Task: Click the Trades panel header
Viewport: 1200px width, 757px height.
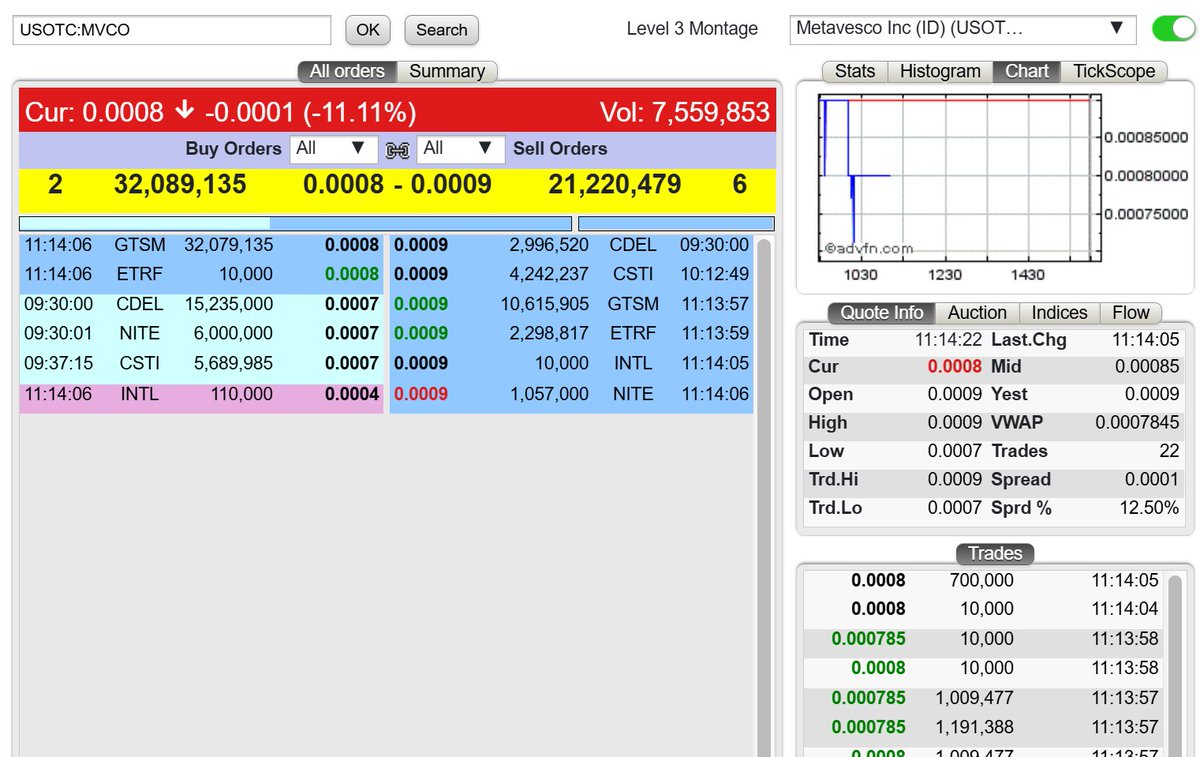Action: tap(995, 553)
